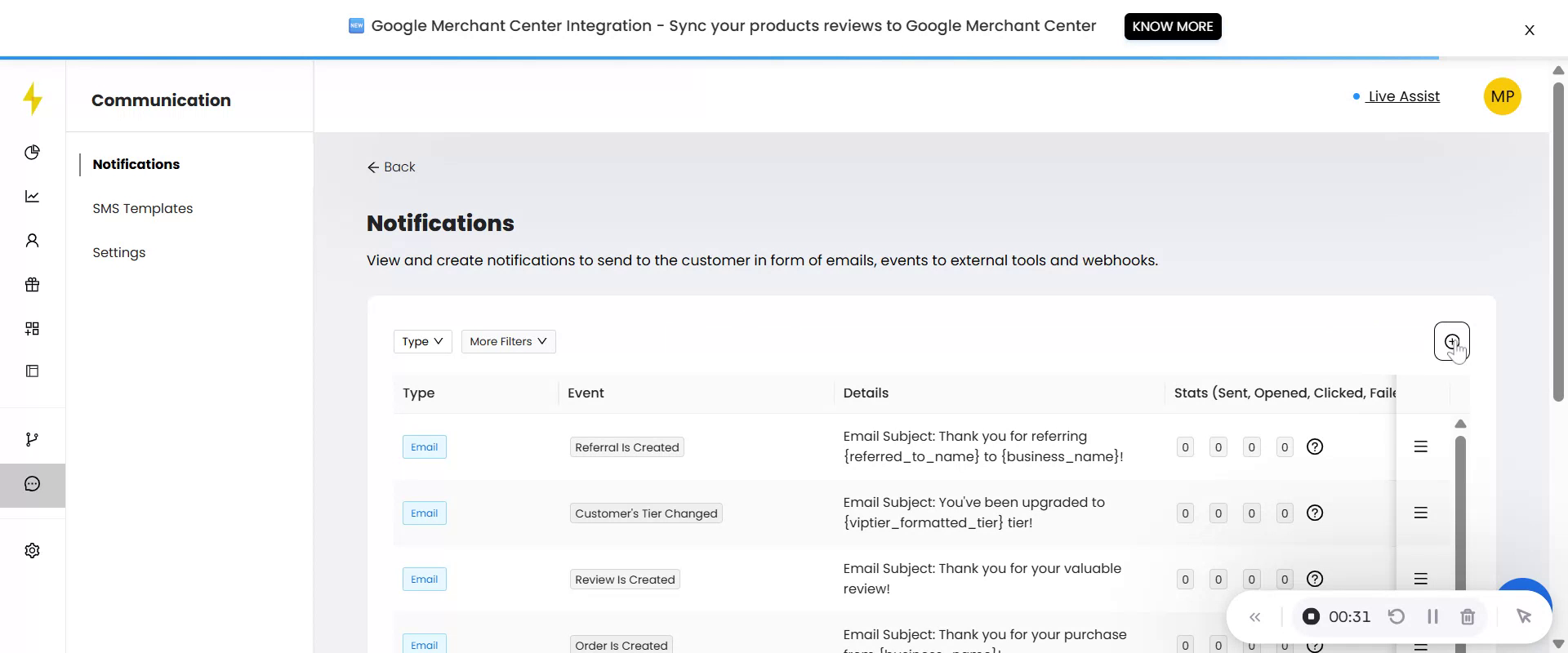Click Email tag in Referral Is Created row
Screen dimensions: 1568x653
(x=425, y=447)
